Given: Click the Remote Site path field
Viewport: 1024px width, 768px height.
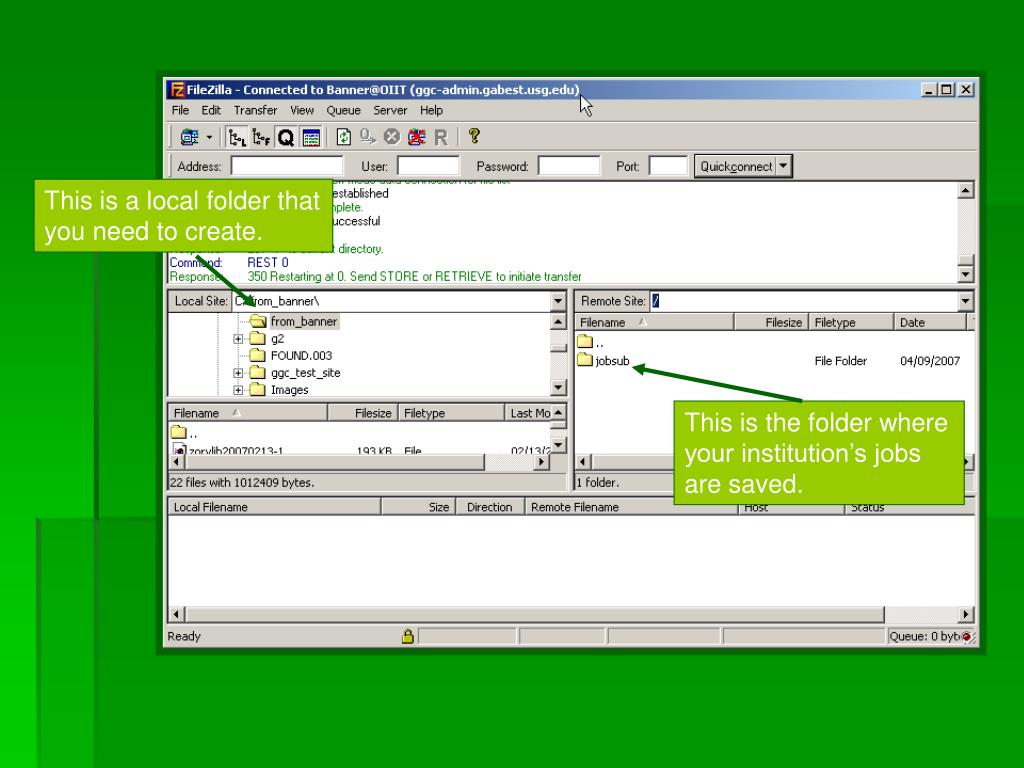Looking at the screenshot, I should coord(804,301).
